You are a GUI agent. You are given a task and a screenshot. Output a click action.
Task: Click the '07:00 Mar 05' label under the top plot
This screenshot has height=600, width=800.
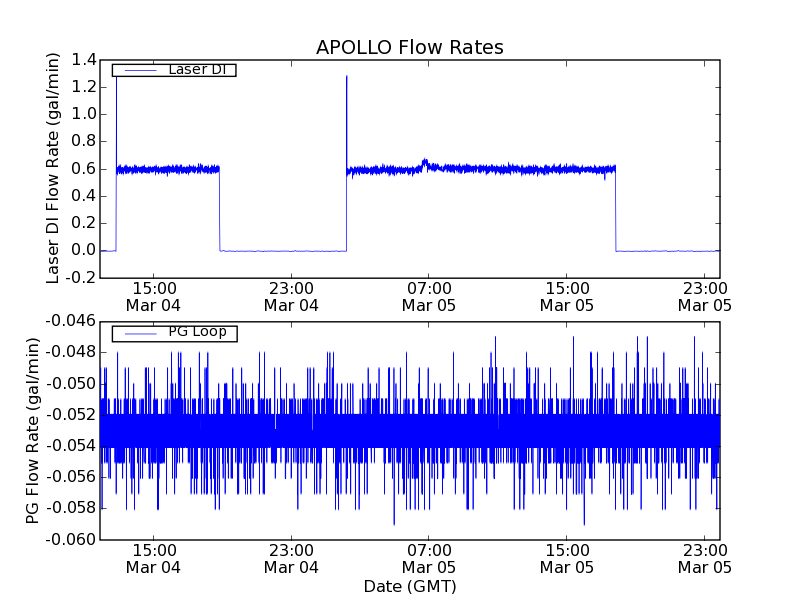pos(429,296)
